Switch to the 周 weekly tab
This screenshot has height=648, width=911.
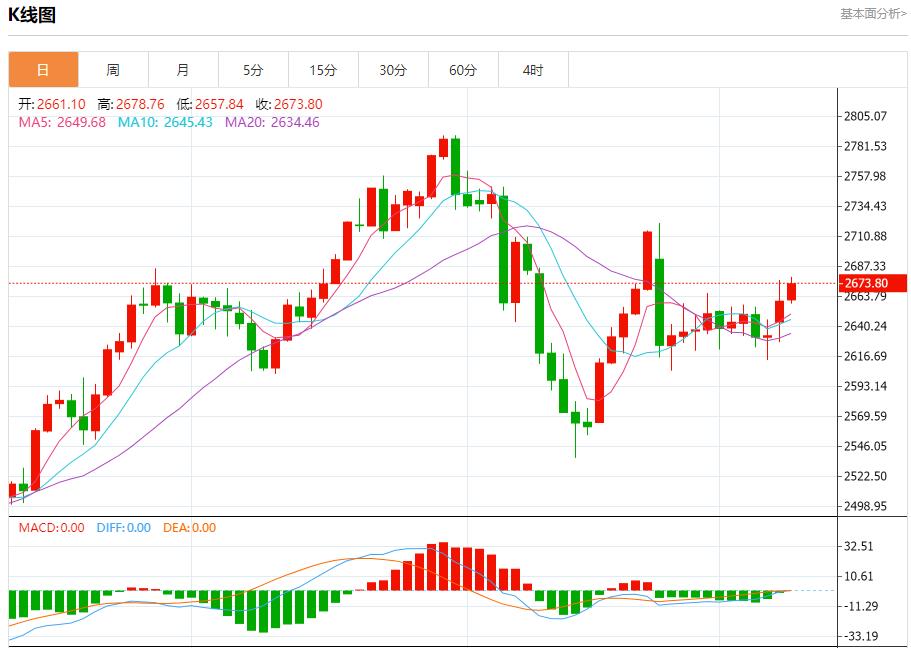click(x=113, y=70)
